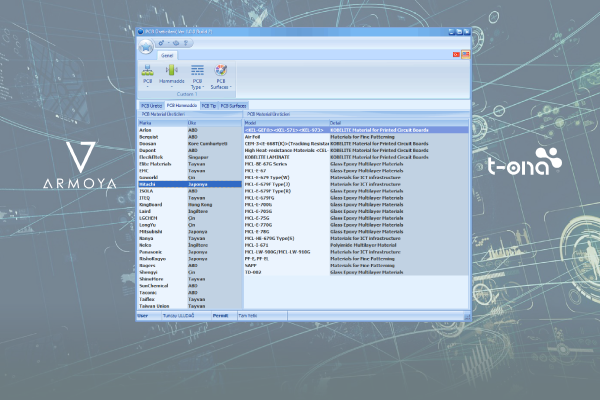Switch language with the US flag icon
The image size is (600, 400).
point(465,55)
